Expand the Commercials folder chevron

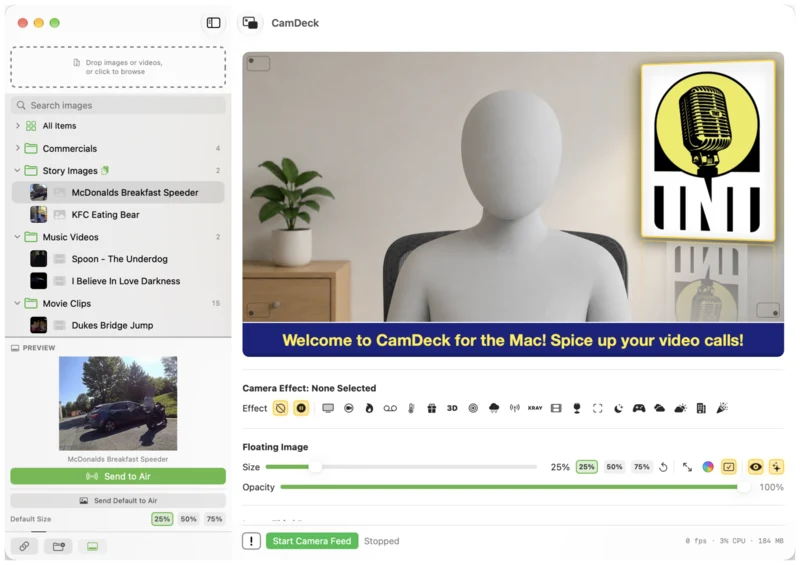17,148
